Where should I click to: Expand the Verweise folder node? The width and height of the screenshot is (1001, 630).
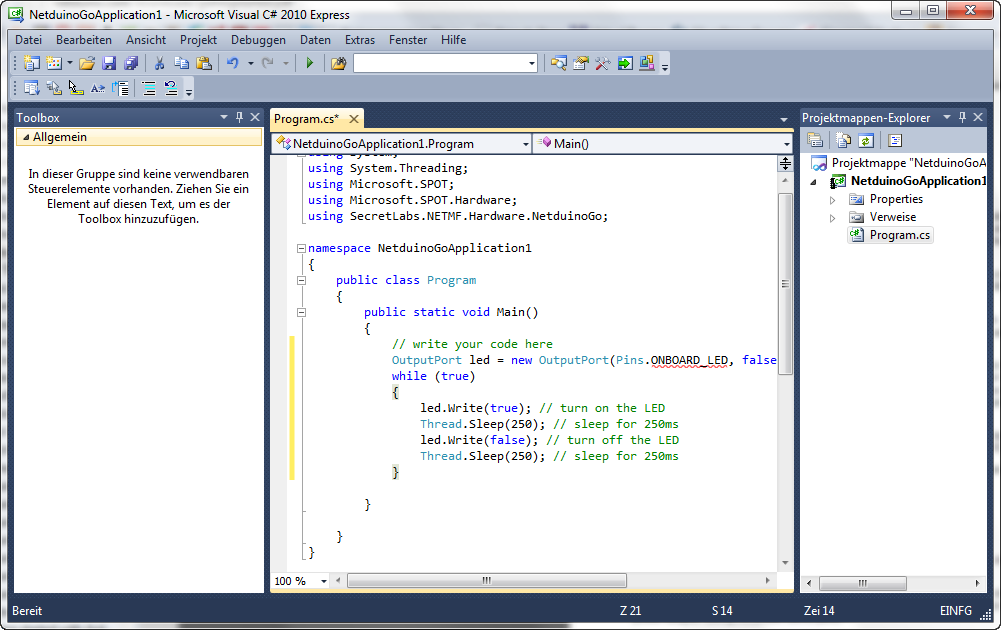click(x=832, y=218)
